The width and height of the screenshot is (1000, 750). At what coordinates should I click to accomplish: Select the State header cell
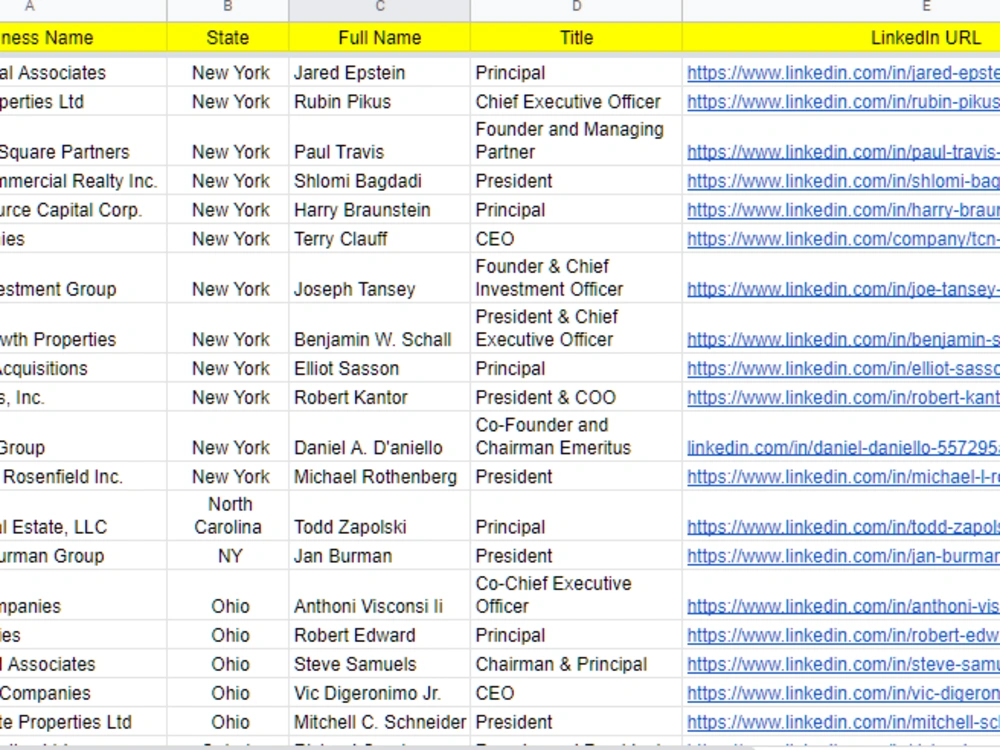coord(228,38)
